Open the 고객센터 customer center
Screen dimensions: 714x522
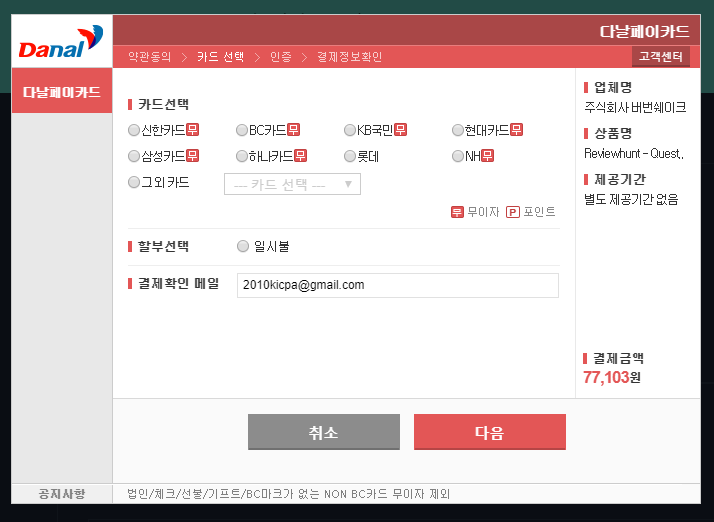(x=660, y=56)
